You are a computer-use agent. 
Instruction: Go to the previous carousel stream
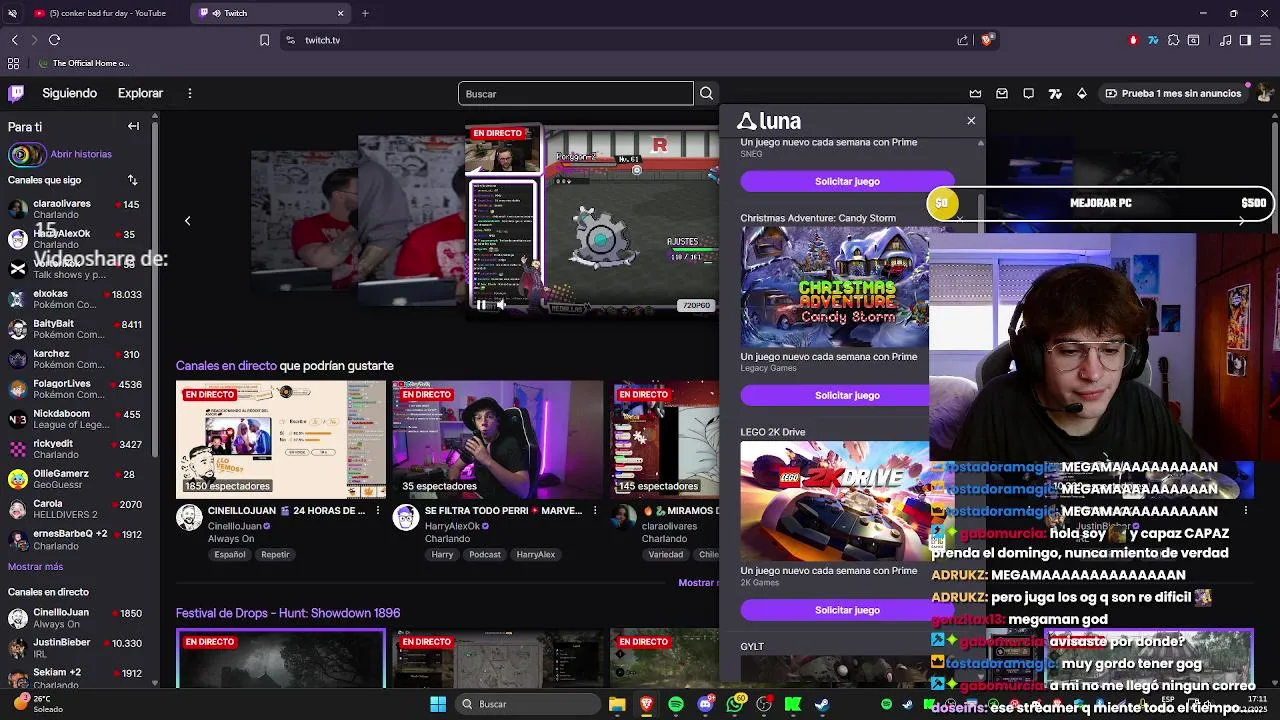pyautogui.click(x=187, y=220)
